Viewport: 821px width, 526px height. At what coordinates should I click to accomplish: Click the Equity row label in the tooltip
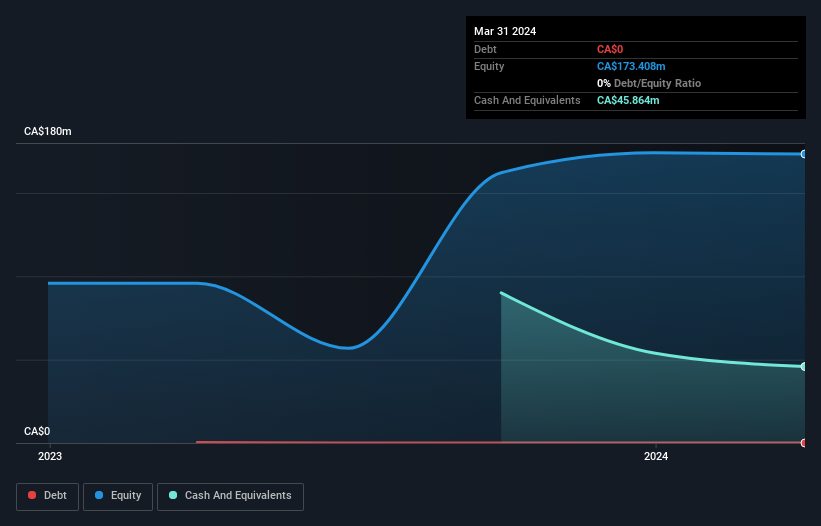click(489, 66)
